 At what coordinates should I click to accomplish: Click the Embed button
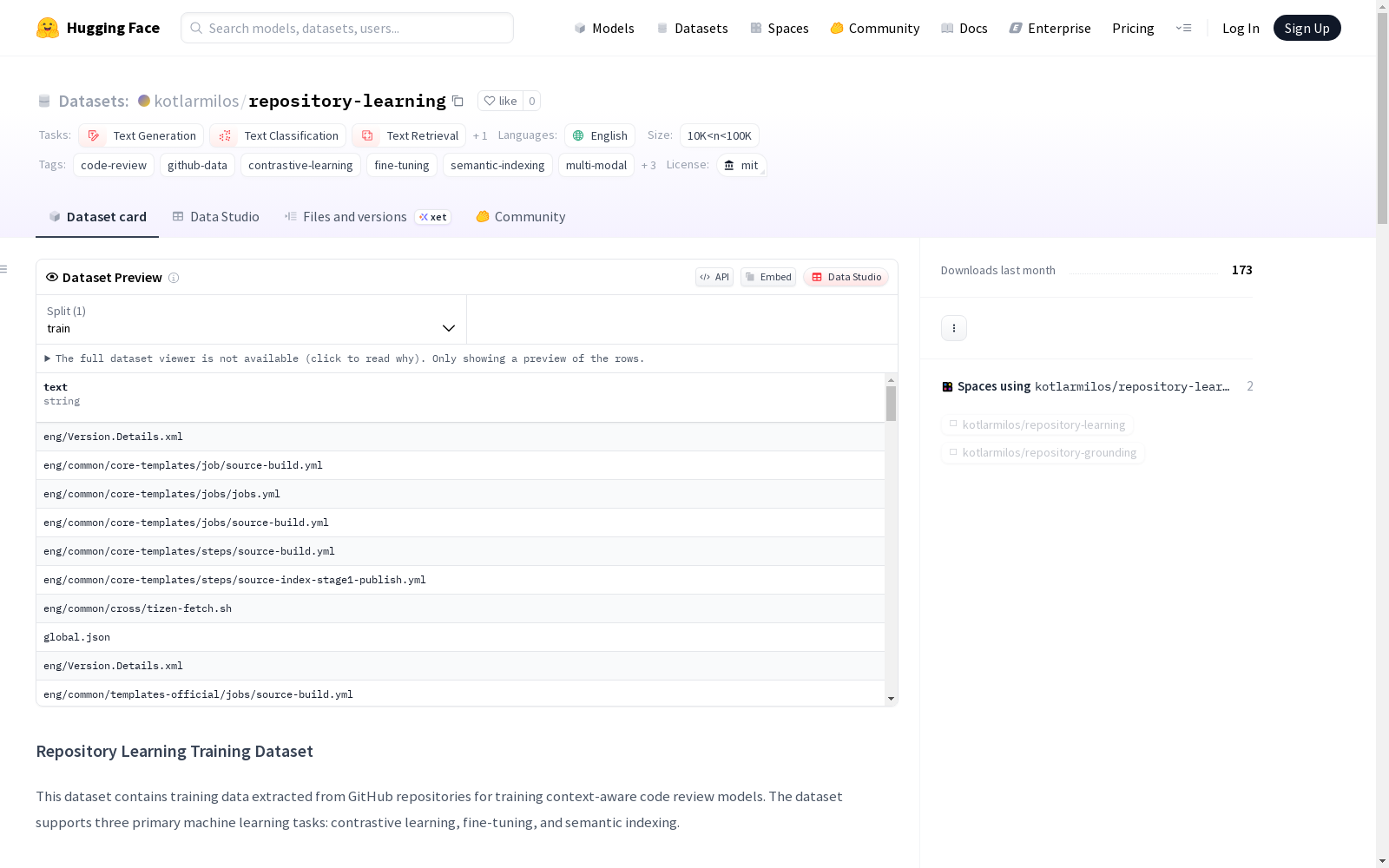pyautogui.click(x=768, y=277)
